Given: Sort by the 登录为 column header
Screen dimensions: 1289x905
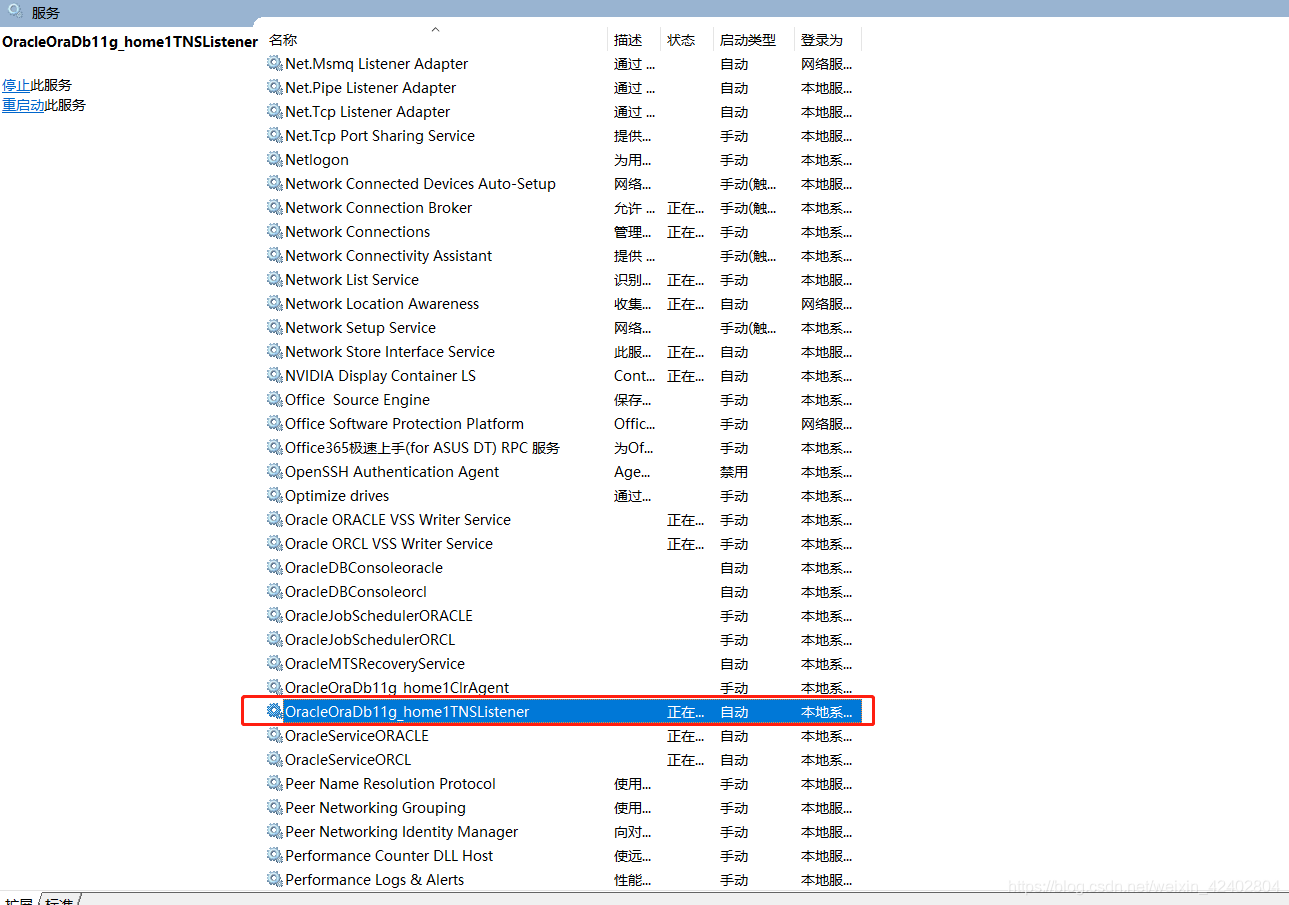Looking at the screenshot, I should pos(822,40).
